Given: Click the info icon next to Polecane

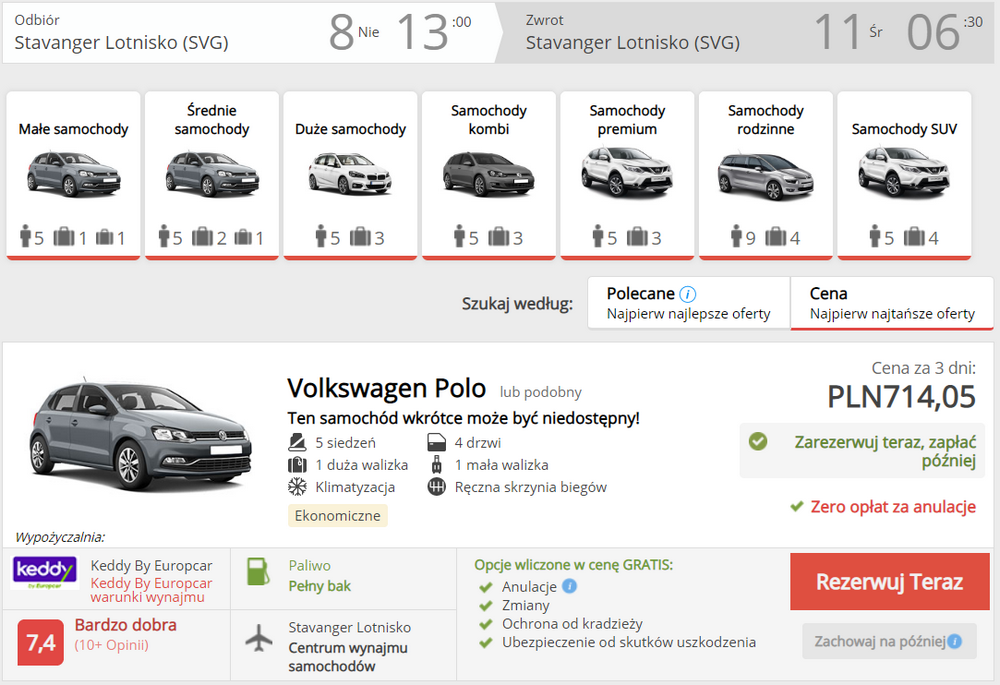Looking at the screenshot, I should [x=688, y=294].
